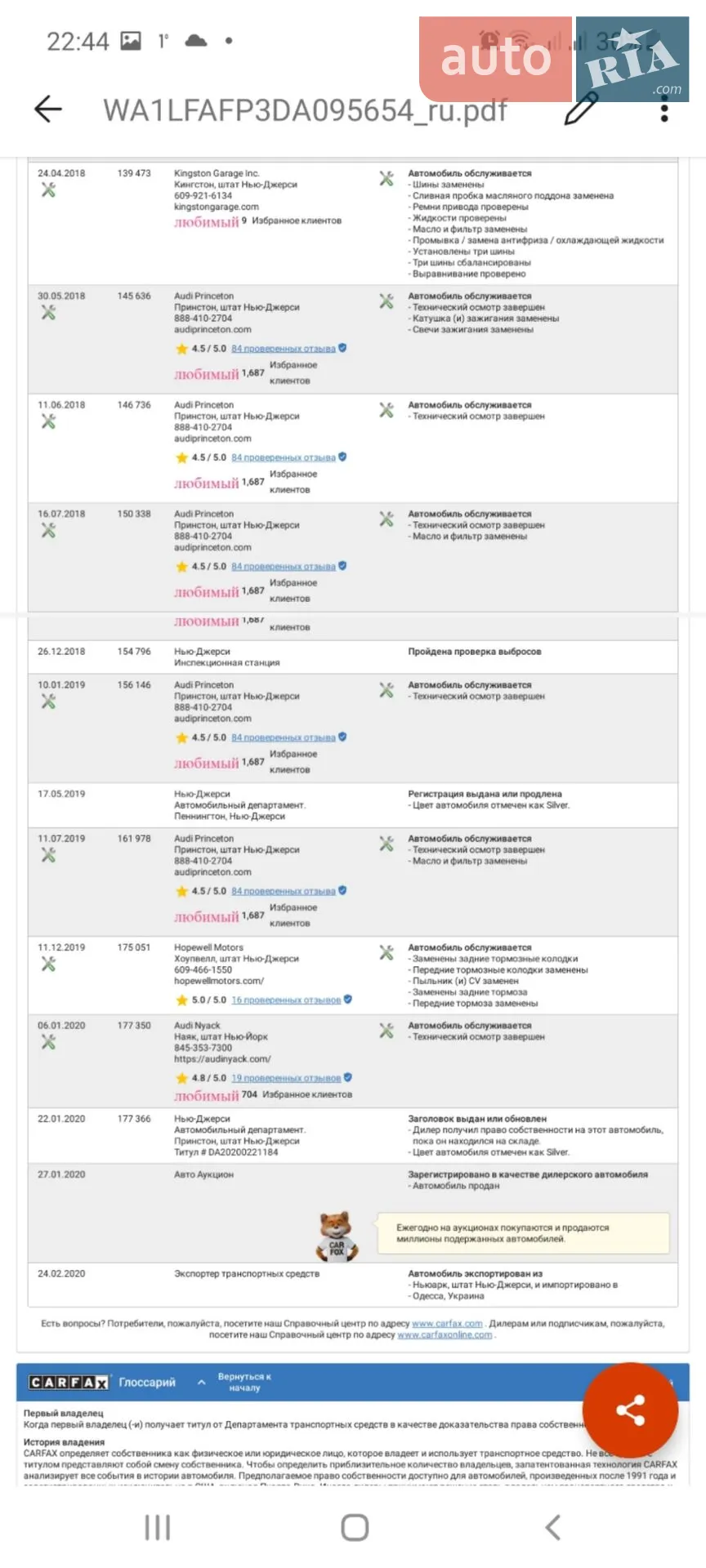Viewport: 706px width, 1568px height.
Task: Tap the red share floating button
Action: coord(630,1410)
